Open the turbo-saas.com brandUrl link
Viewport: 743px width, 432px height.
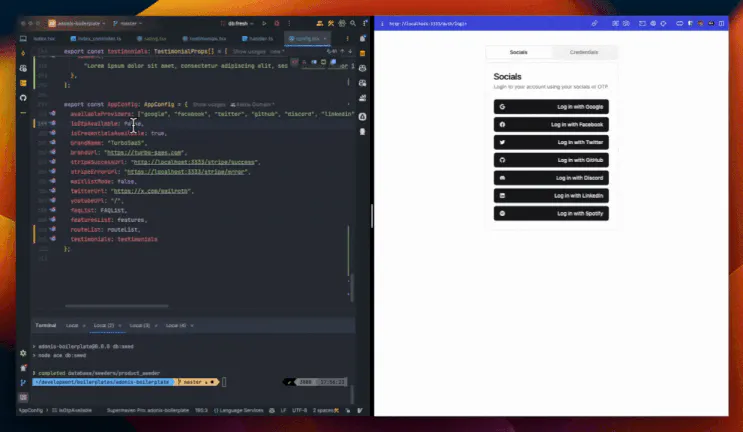point(145,153)
